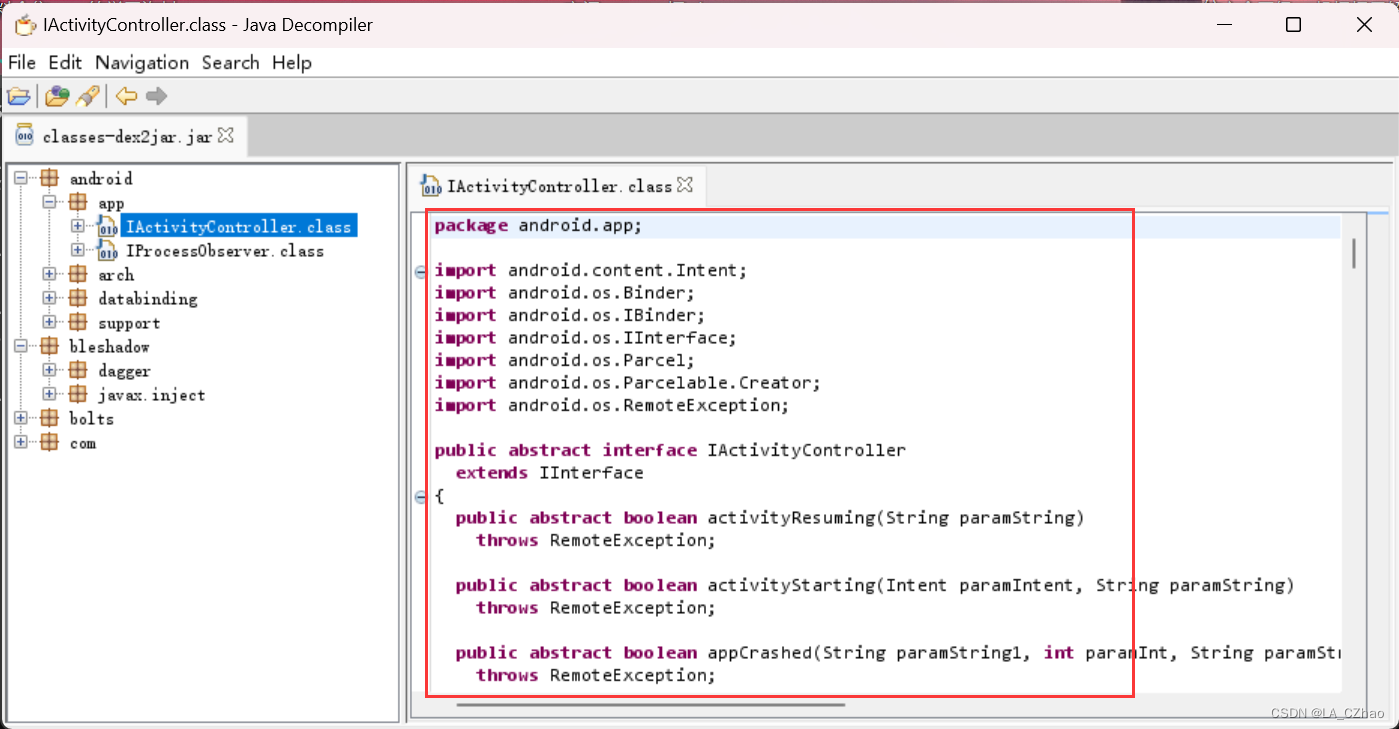
Task: Expand the arch package node
Action: click(50, 274)
